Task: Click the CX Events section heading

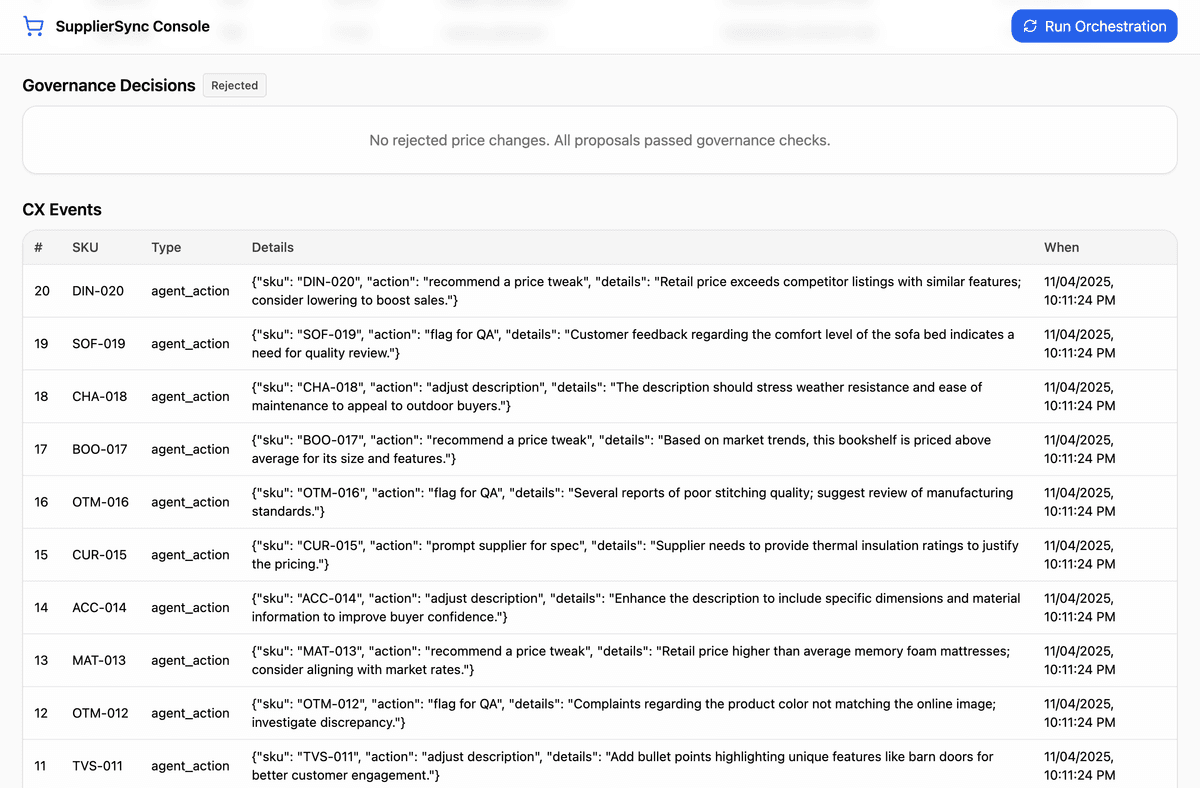Action: click(x=62, y=209)
